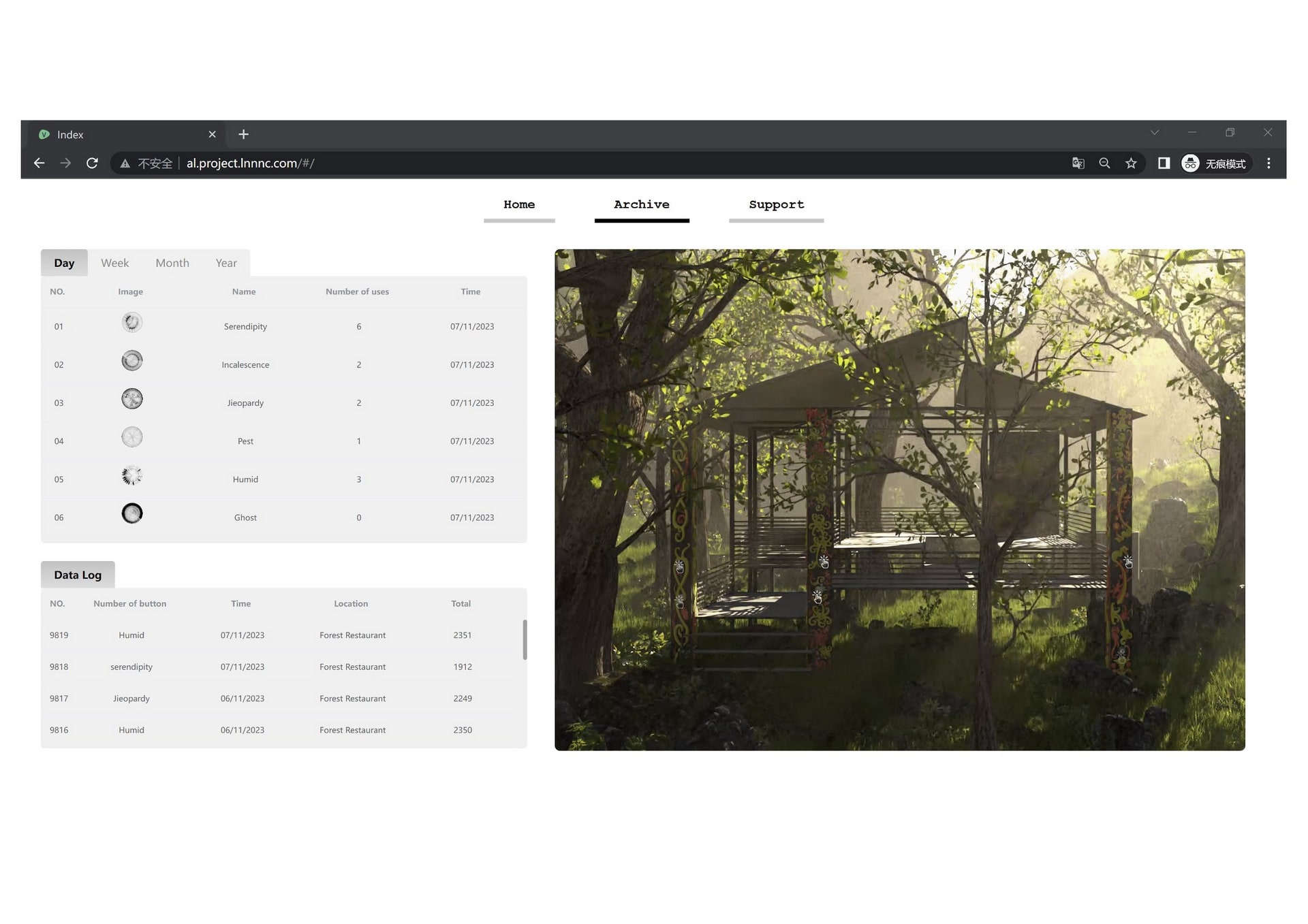Select log entry number 9818

tap(59, 667)
